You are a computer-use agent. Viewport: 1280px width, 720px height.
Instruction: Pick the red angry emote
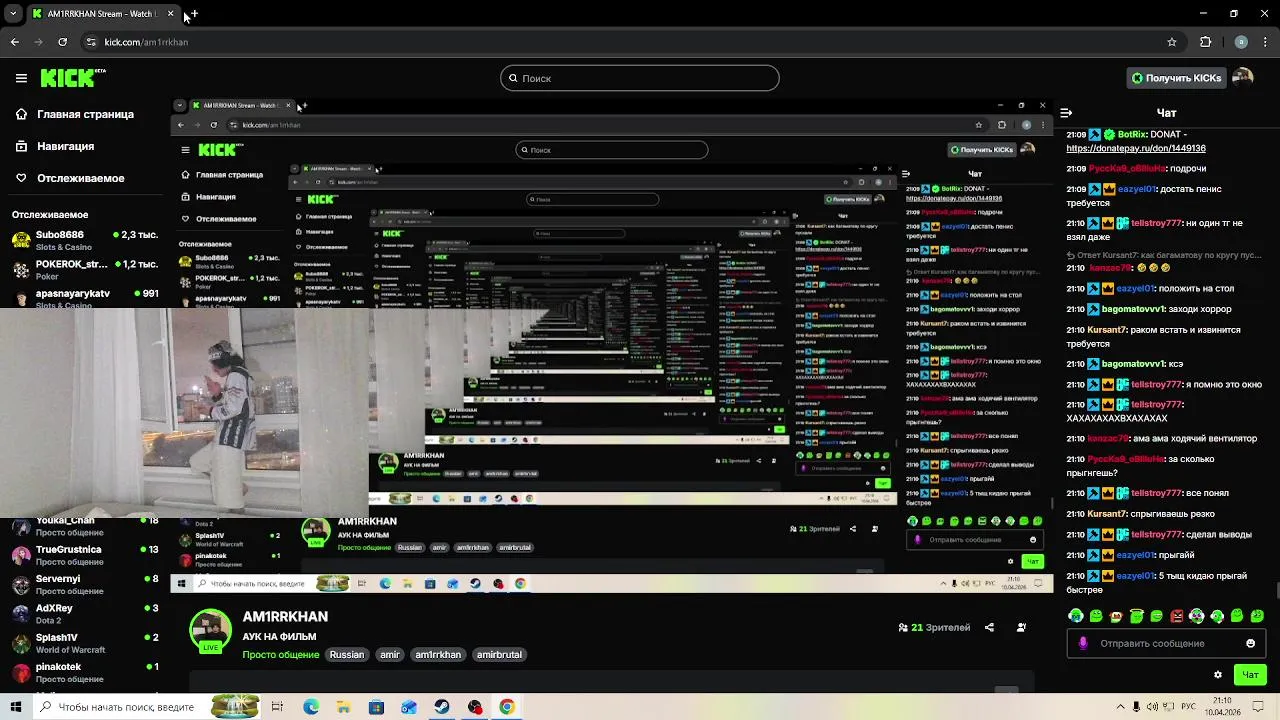click(x=1176, y=616)
